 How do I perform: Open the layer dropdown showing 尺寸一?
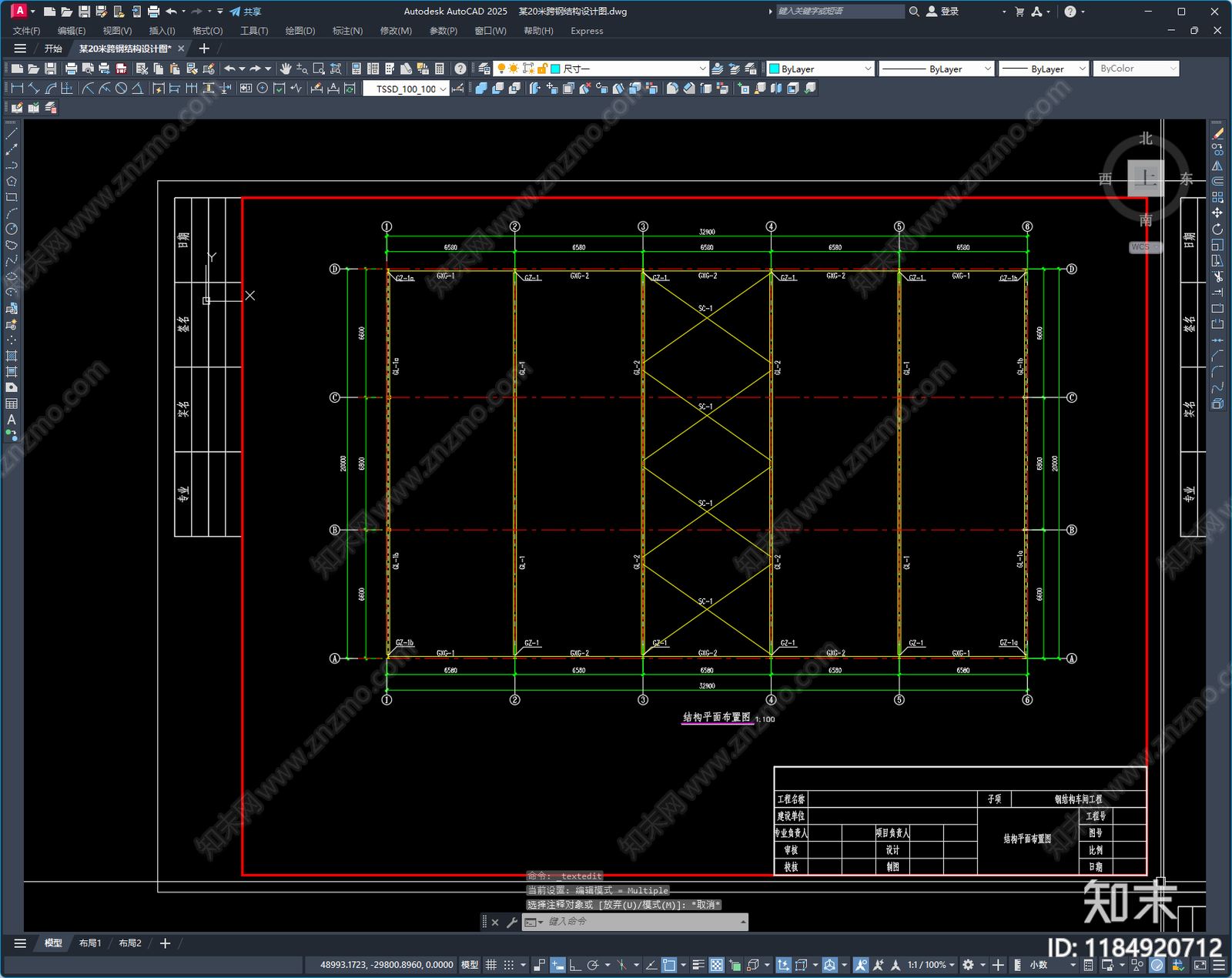601,69
